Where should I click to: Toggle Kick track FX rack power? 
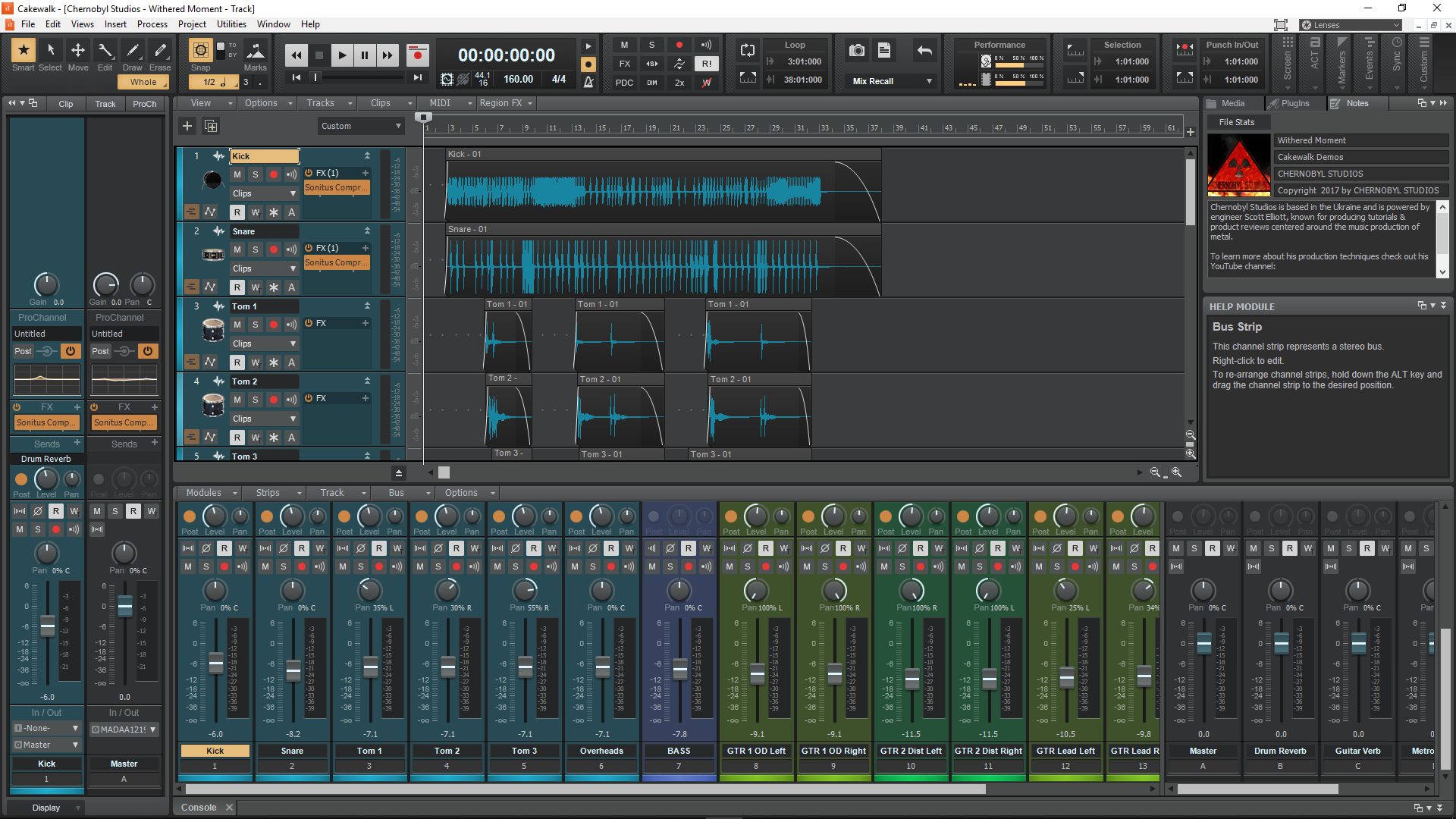click(x=309, y=173)
